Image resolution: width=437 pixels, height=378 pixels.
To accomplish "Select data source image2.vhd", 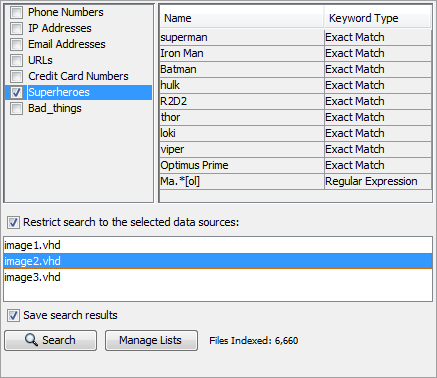I will [x=218, y=261].
